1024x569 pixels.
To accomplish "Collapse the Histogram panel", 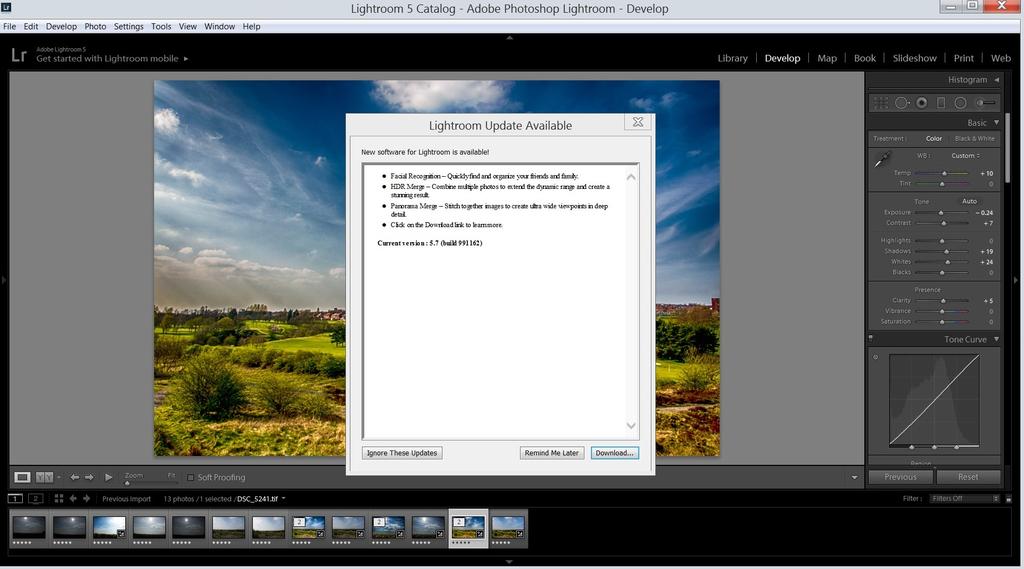I will pos(996,80).
